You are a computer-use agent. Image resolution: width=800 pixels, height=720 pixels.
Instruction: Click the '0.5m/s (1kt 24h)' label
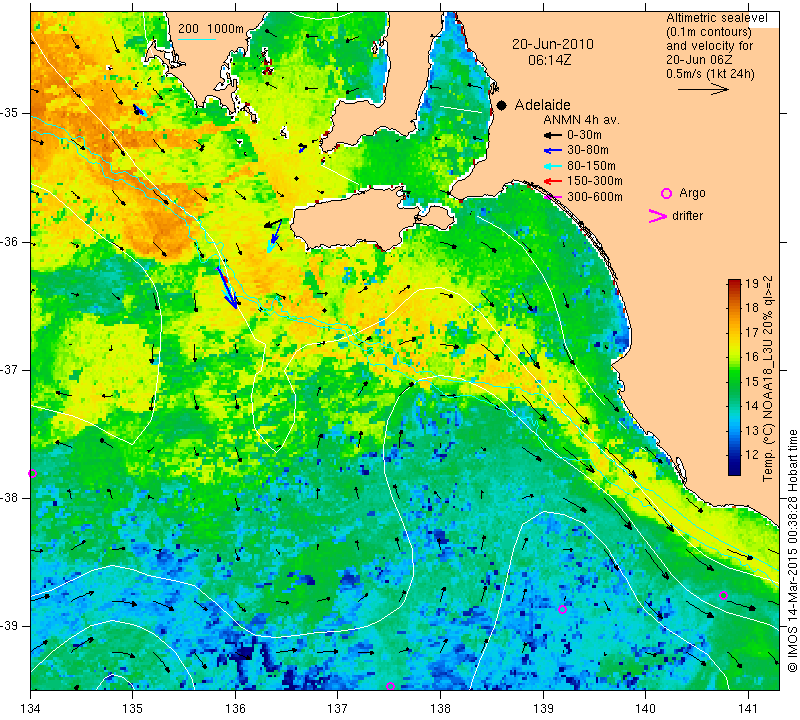pos(710,73)
